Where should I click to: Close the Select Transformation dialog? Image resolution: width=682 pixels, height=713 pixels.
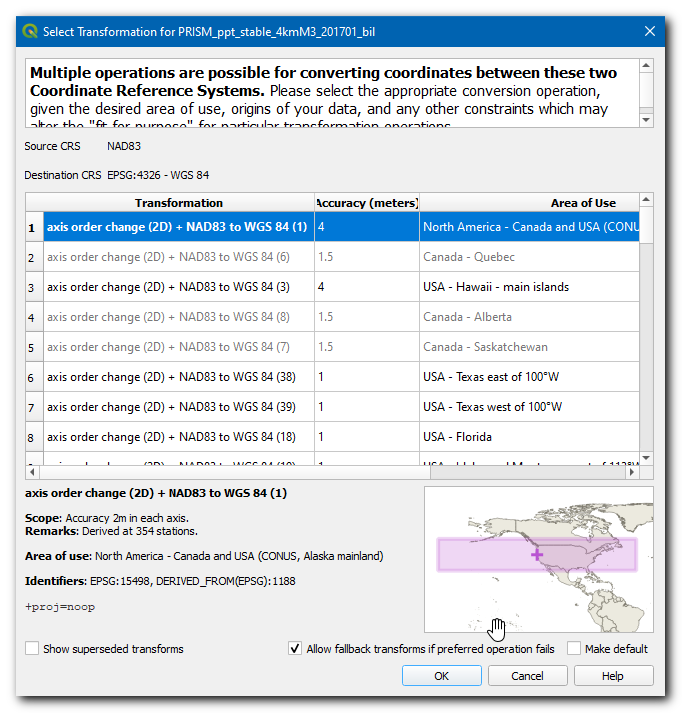tap(650, 31)
